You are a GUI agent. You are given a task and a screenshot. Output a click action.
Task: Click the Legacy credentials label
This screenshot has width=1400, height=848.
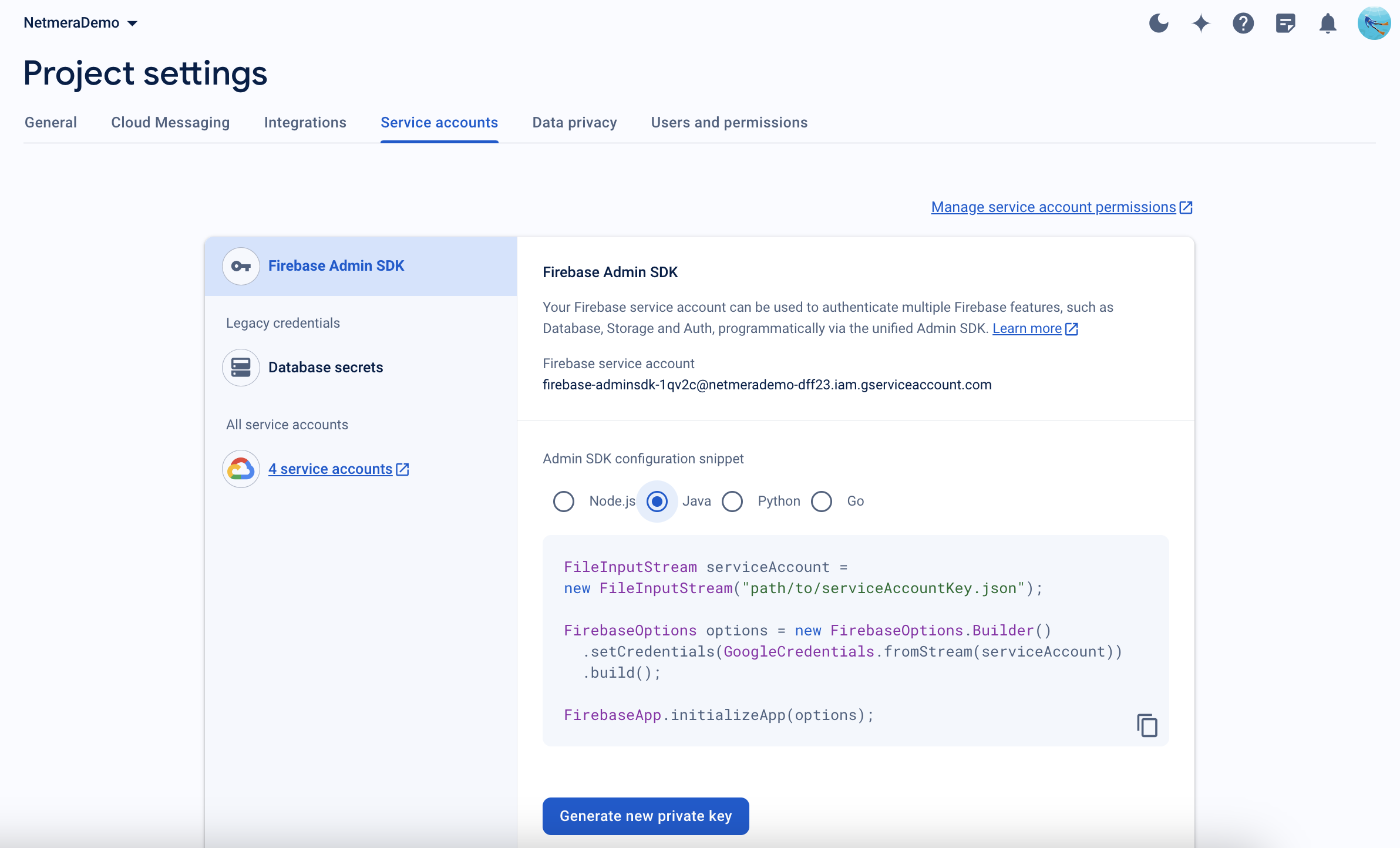[x=283, y=324]
